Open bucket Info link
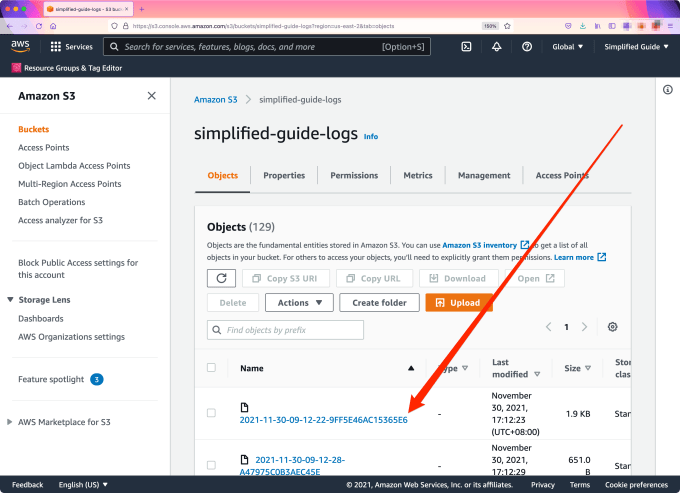Viewport: 680px width, 493px height. click(x=371, y=137)
